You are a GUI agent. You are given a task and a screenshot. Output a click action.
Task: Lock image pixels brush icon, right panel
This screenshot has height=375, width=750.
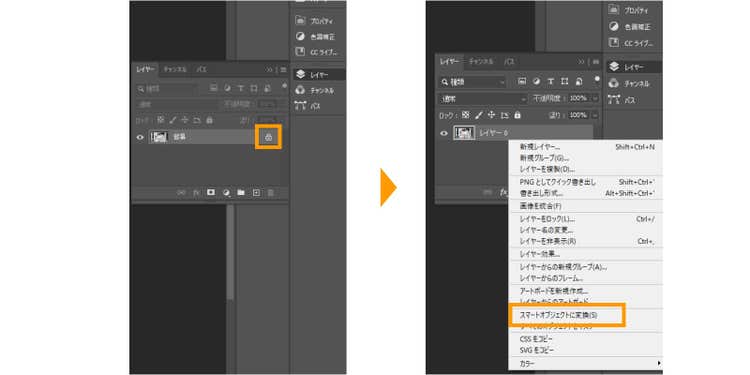tap(479, 115)
